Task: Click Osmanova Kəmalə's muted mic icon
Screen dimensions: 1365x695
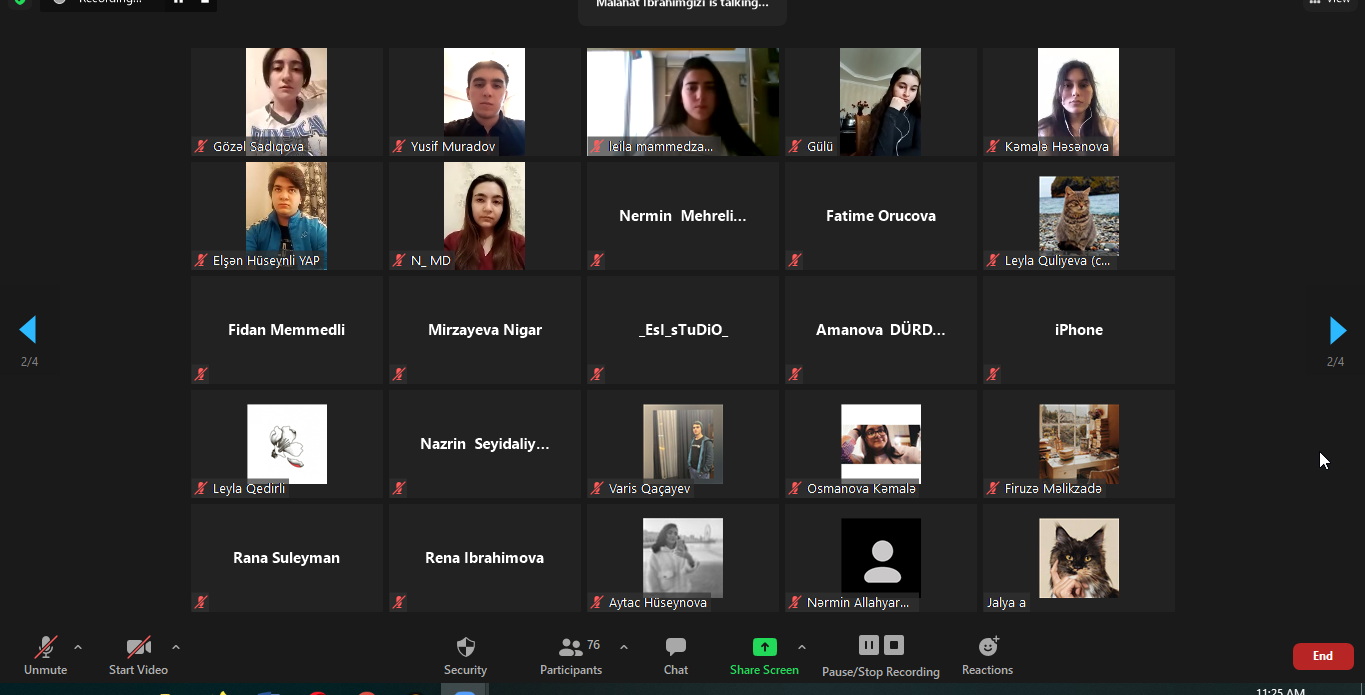Action: pyautogui.click(x=795, y=488)
